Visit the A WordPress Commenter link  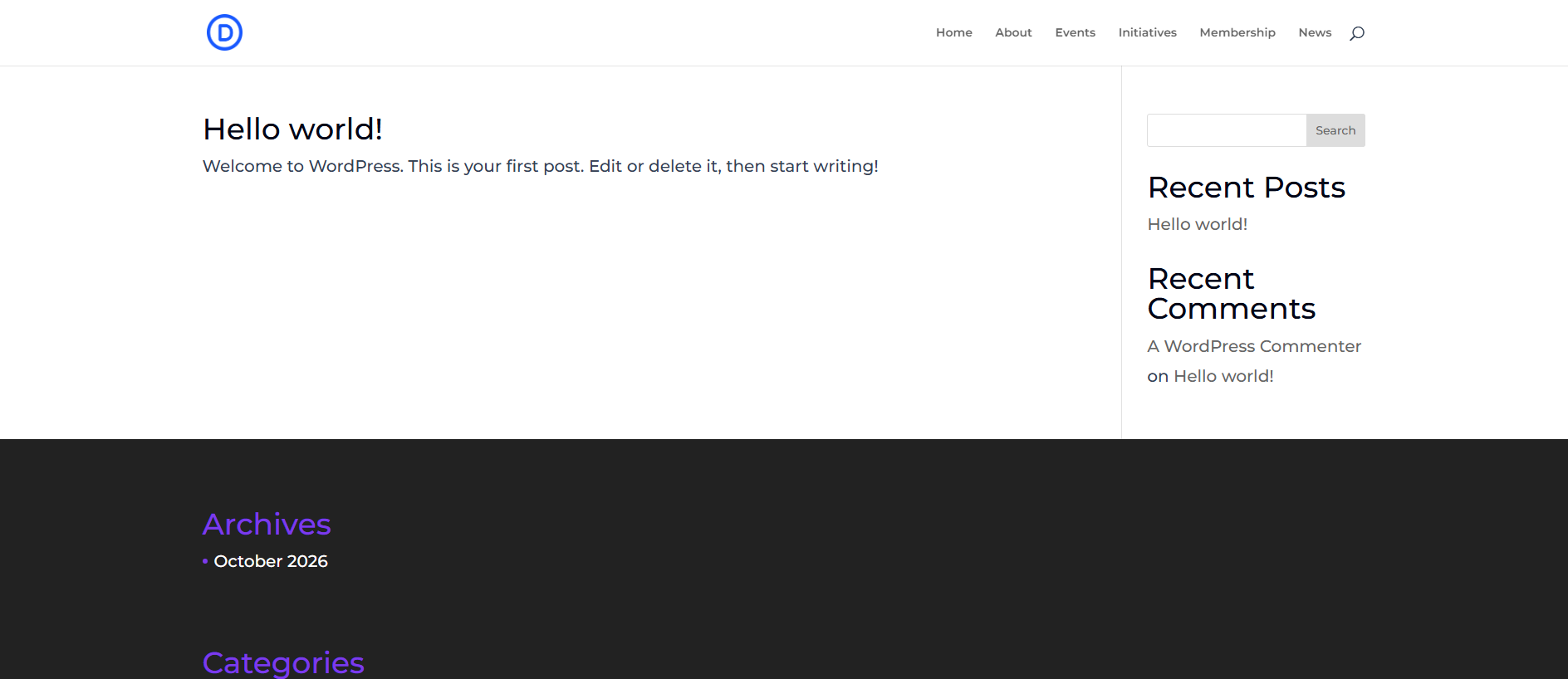1254,346
